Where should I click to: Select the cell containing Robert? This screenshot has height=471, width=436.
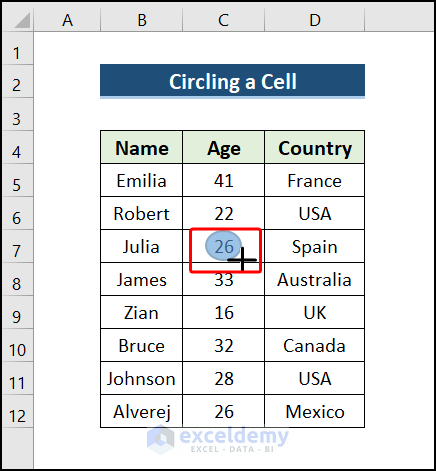pos(142,213)
